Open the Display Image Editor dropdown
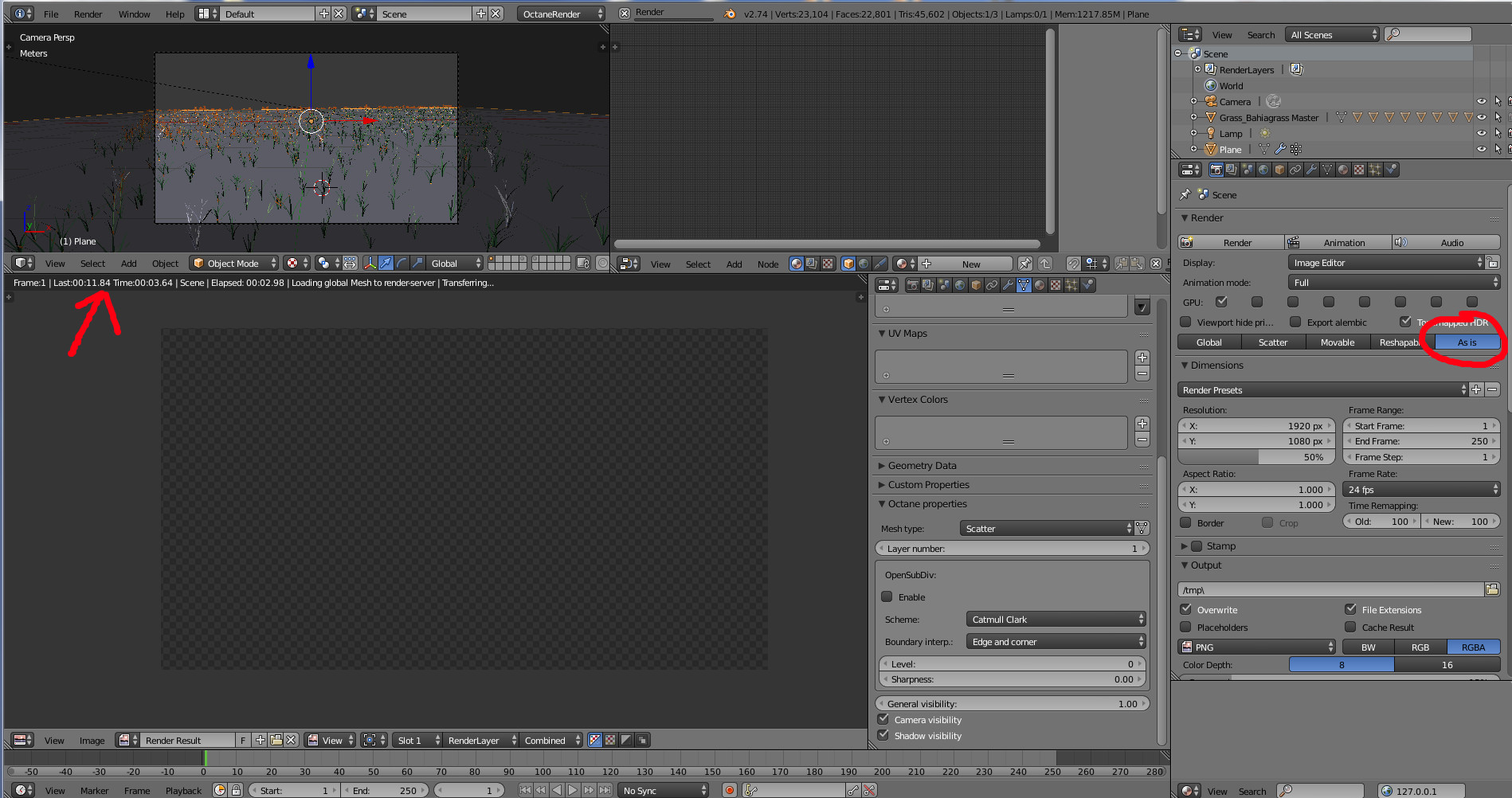The height and width of the screenshot is (798, 1512). click(1386, 263)
